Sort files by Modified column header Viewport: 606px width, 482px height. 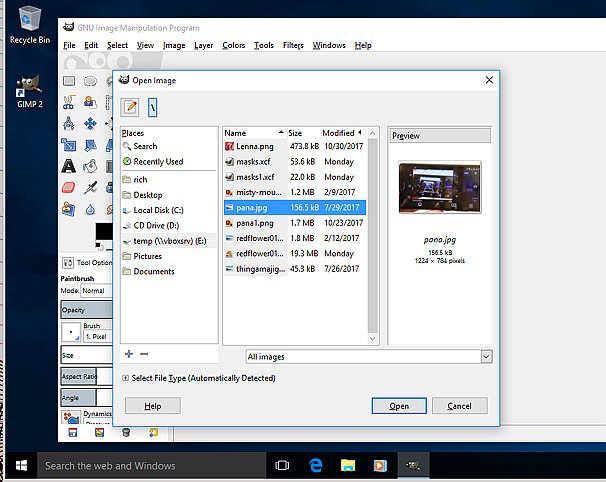(338, 133)
